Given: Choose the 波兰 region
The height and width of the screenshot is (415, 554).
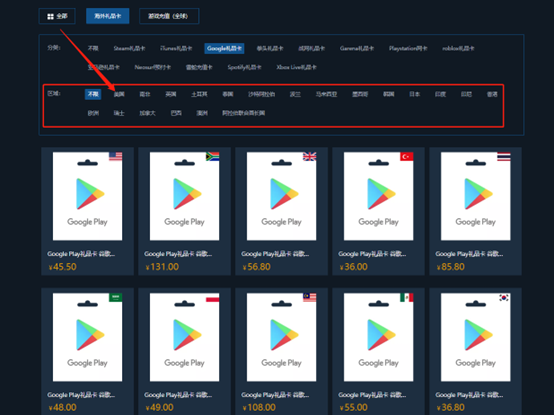Looking at the screenshot, I should coord(295,94).
